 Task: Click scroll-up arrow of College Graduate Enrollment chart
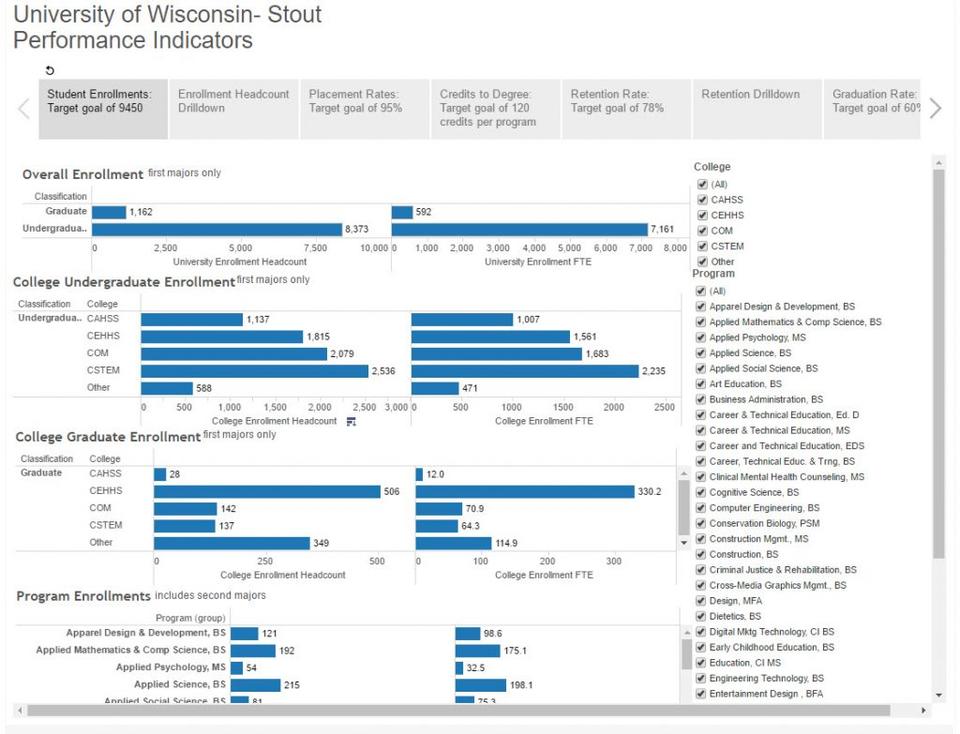tap(684, 473)
